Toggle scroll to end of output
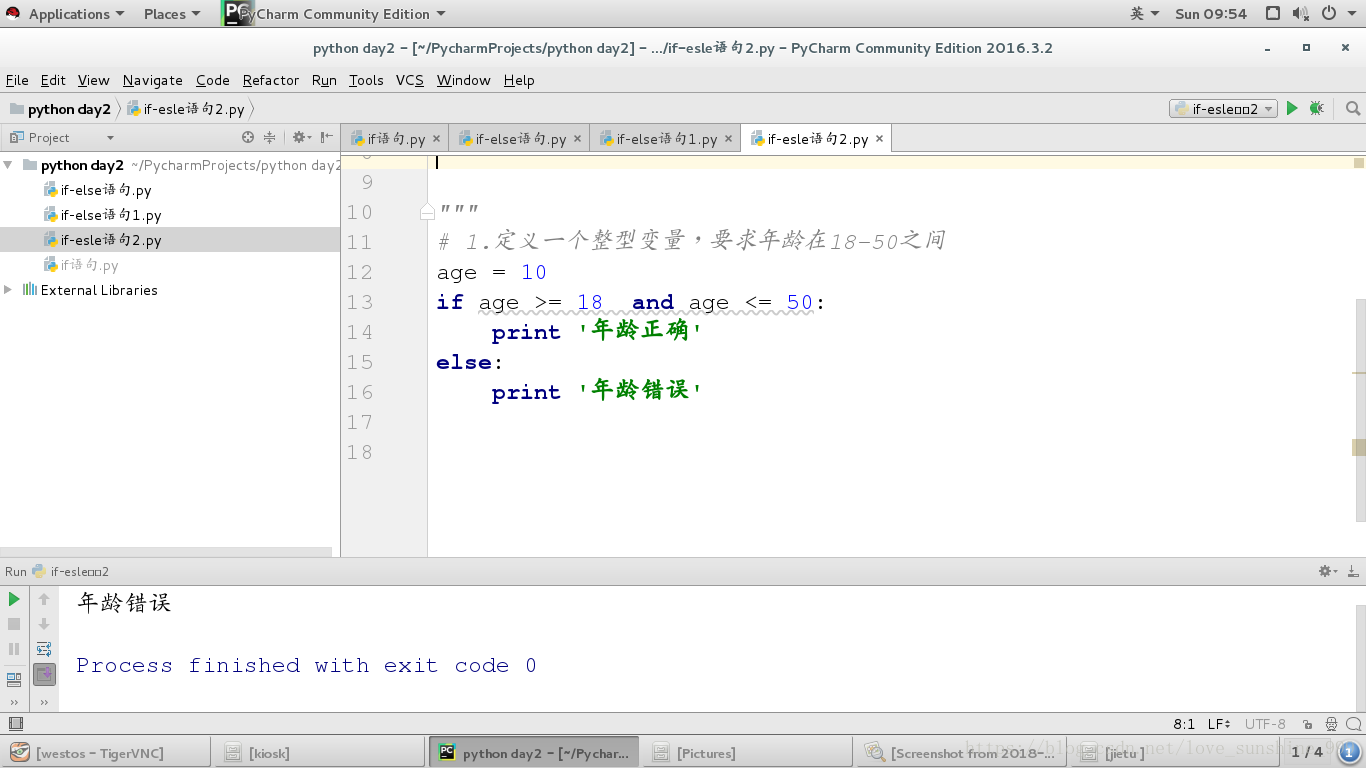Image resolution: width=1366 pixels, height=768 pixels. [44, 675]
